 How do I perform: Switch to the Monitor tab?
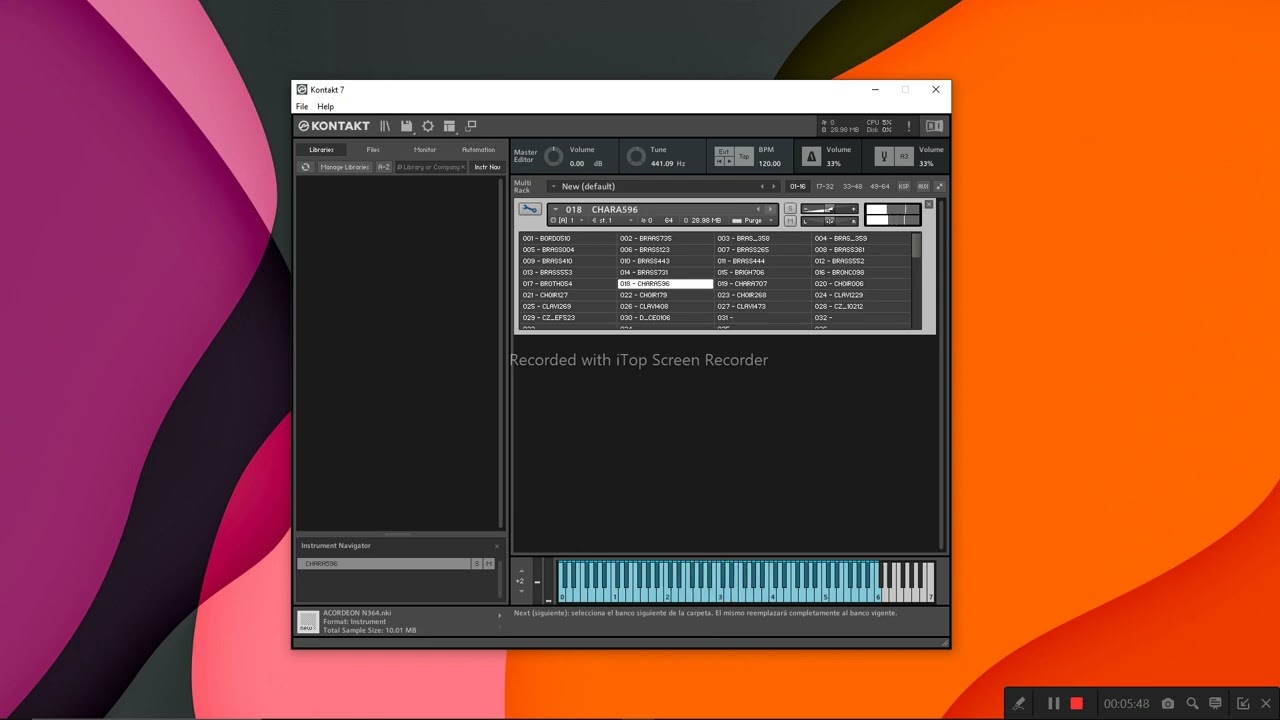(425, 150)
